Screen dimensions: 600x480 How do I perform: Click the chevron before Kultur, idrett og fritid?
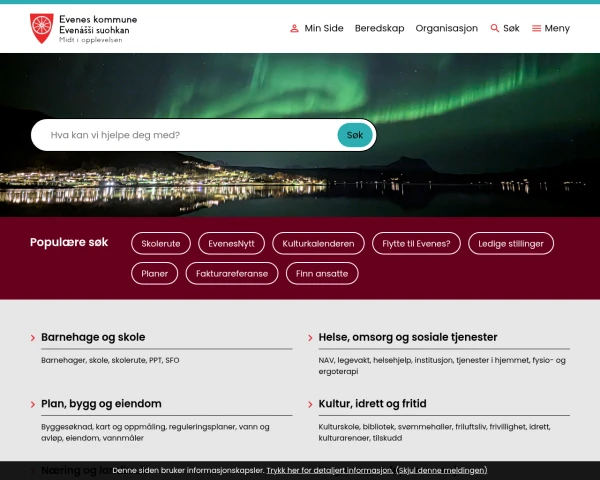[310, 404]
